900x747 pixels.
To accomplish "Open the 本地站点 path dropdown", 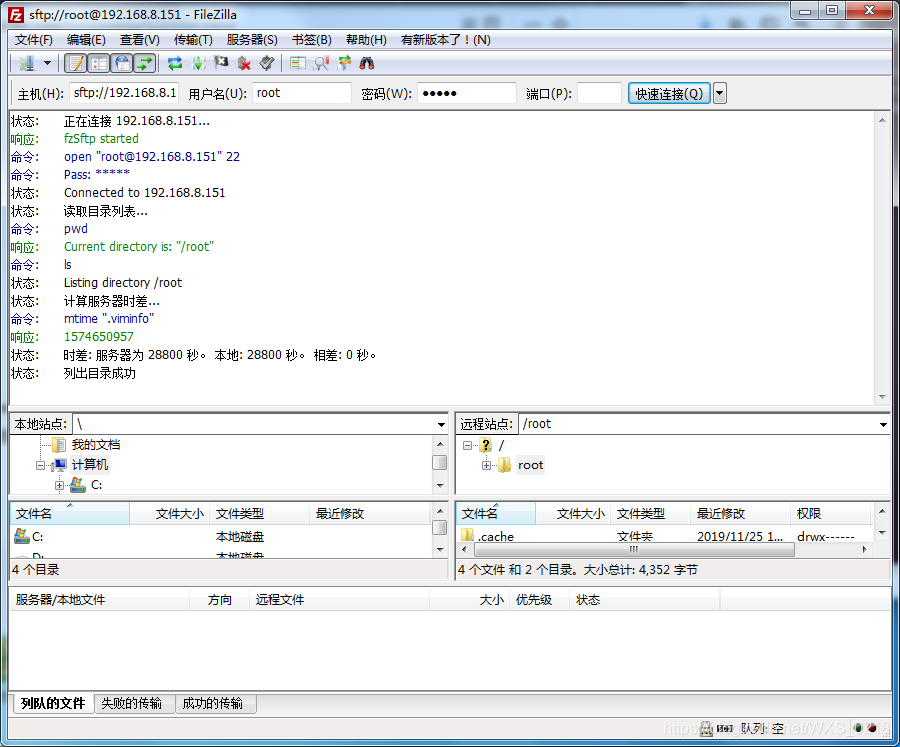I will click(441, 424).
